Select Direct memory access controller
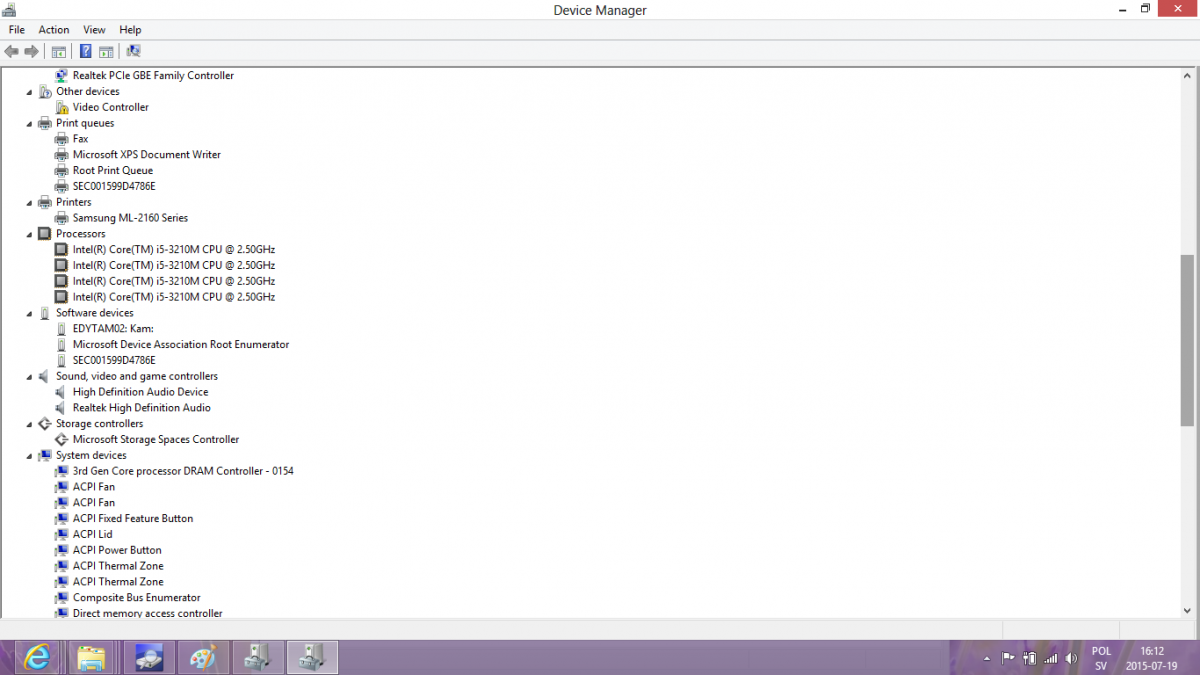 [x=148, y=613]
